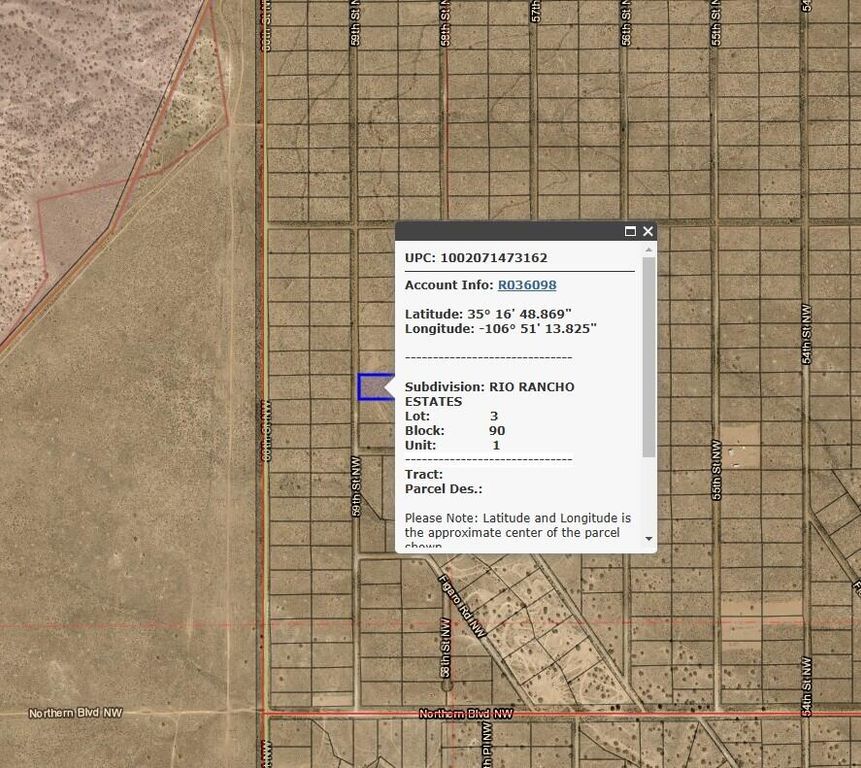The height and width of the screenshot is (768, 861).
Task: Click the 59th St NW street label
Action: pos(357,485)
